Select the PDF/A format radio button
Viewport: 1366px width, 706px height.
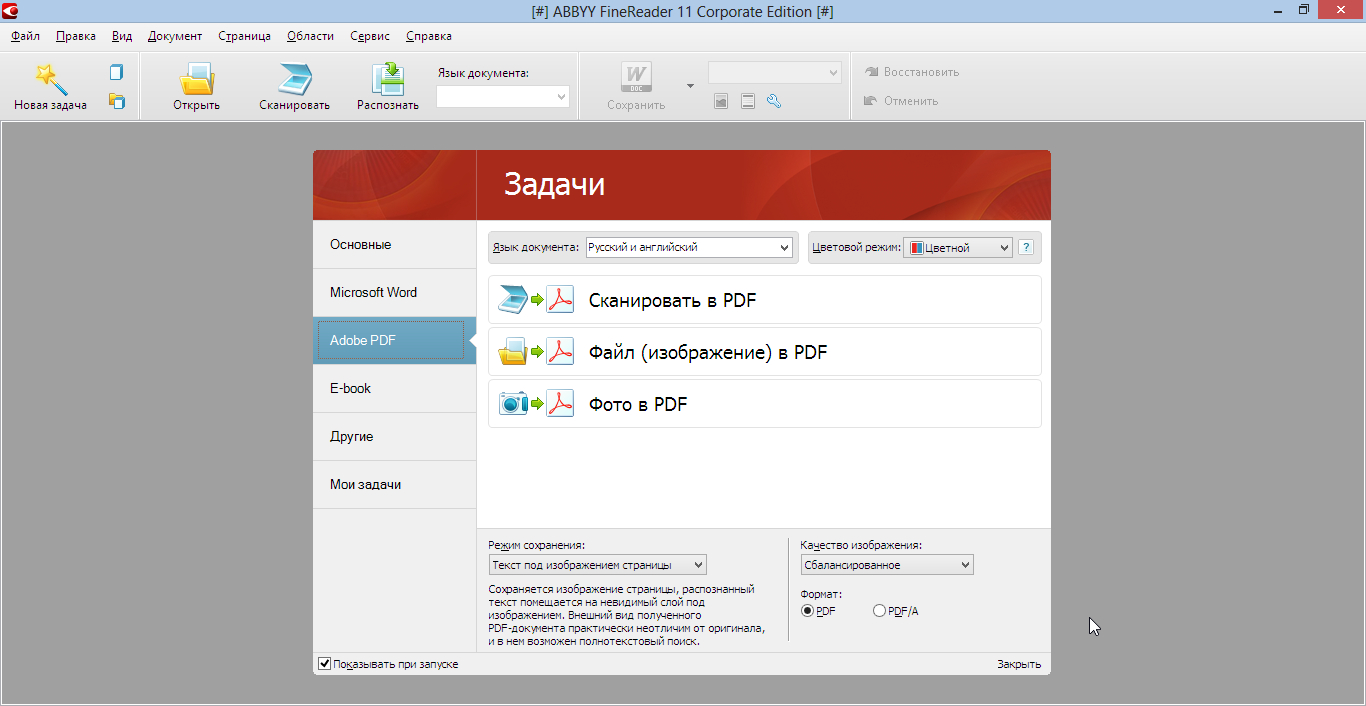click(x=879, y=611)
